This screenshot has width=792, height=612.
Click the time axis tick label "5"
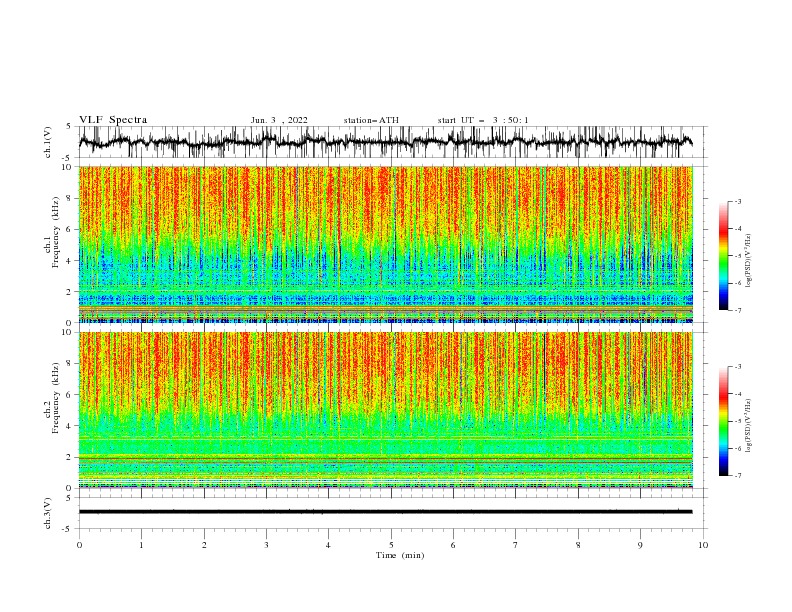(x=391, y=545)
